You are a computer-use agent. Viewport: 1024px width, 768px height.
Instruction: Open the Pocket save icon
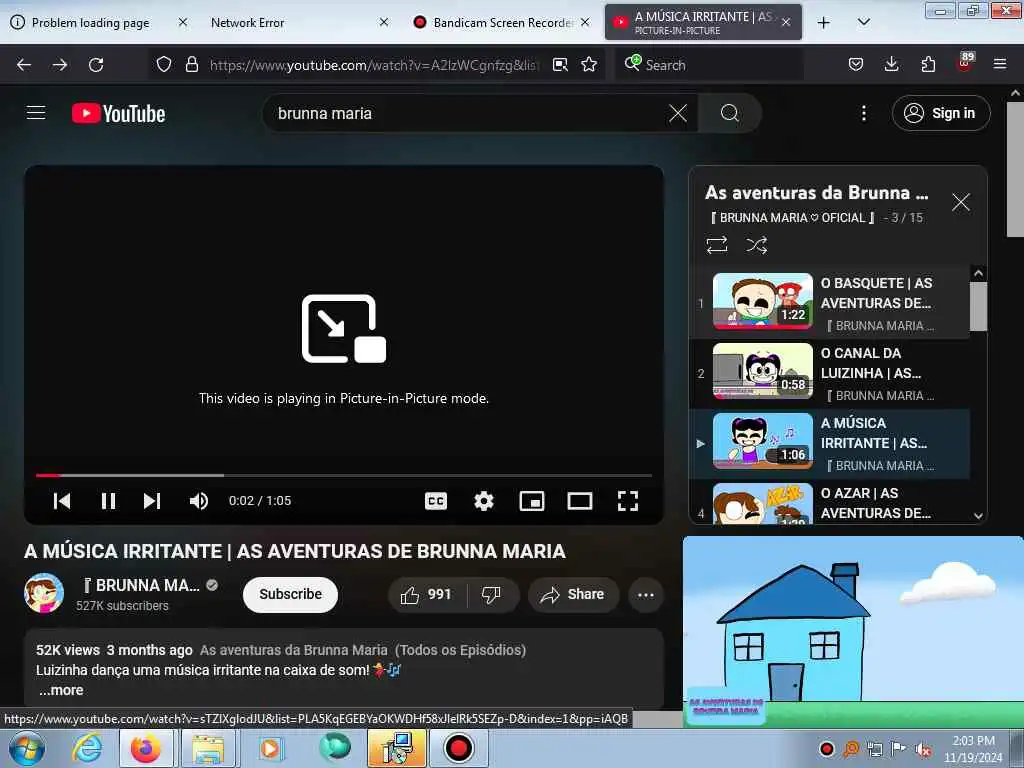[856, 64]
